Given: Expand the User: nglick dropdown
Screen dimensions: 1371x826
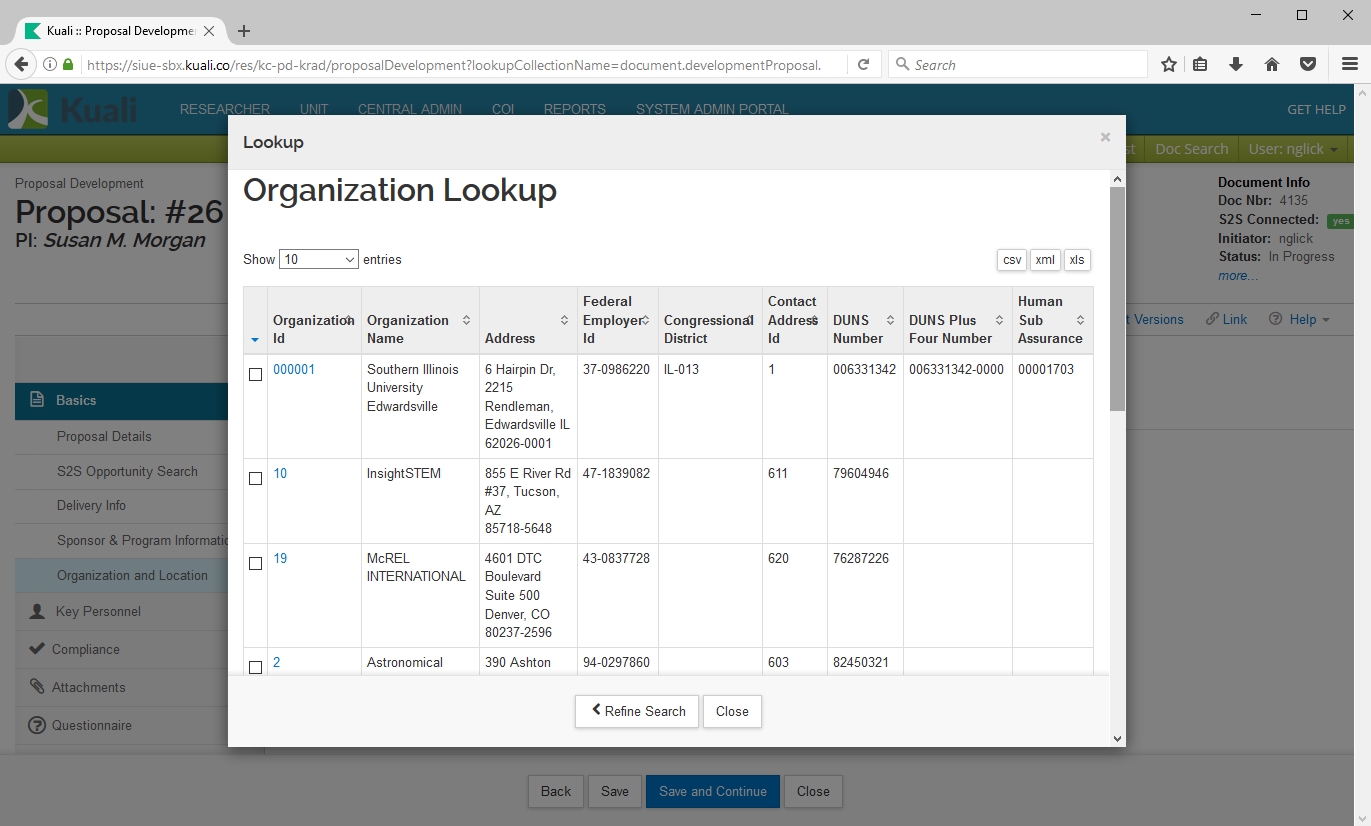Looking at the screenshot, I should 1294,149.
